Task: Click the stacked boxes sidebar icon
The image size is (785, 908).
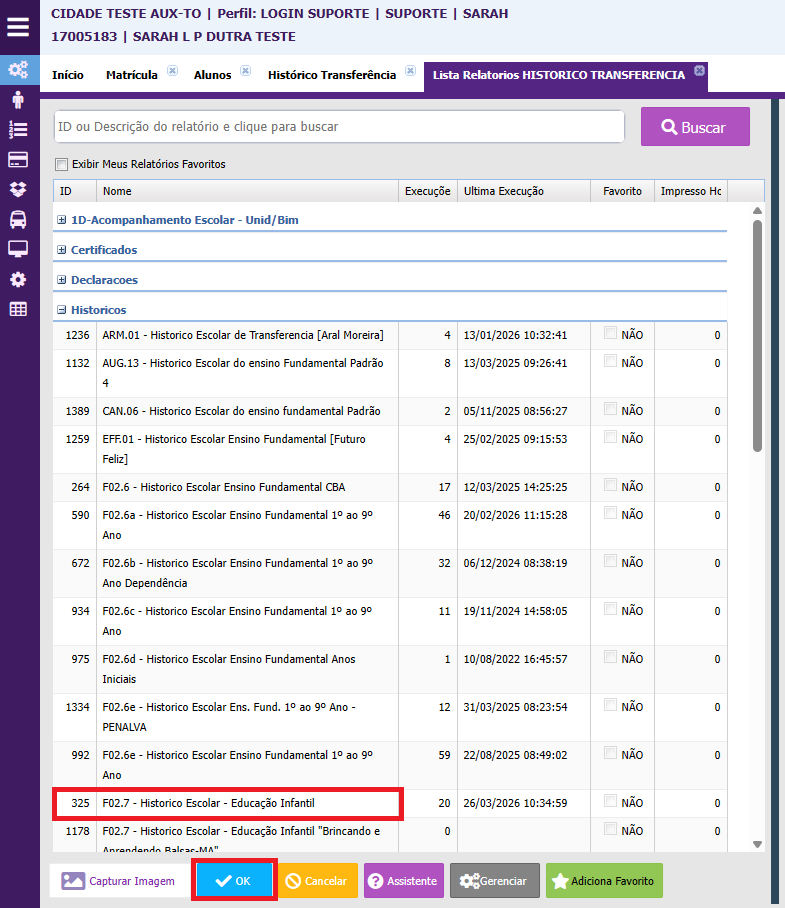Action: point(18,189)
